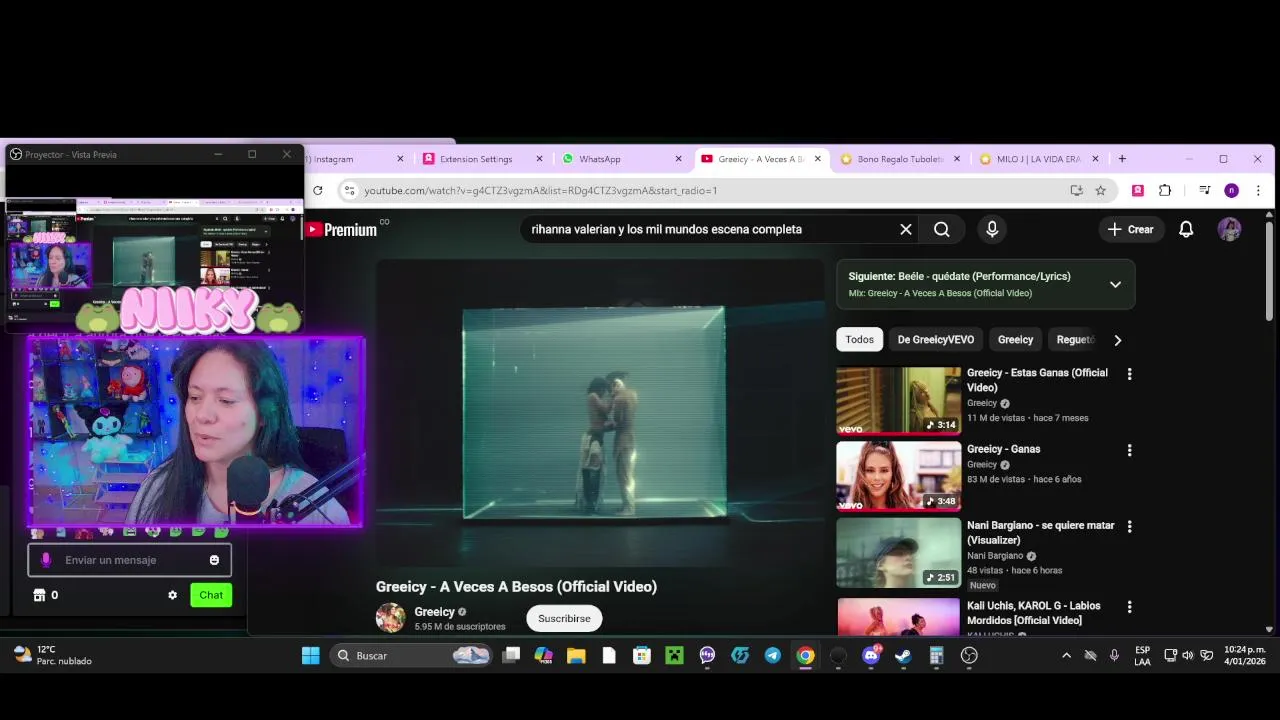
Task: Open the YouTube account avatar
Action: pos(1229,229)
